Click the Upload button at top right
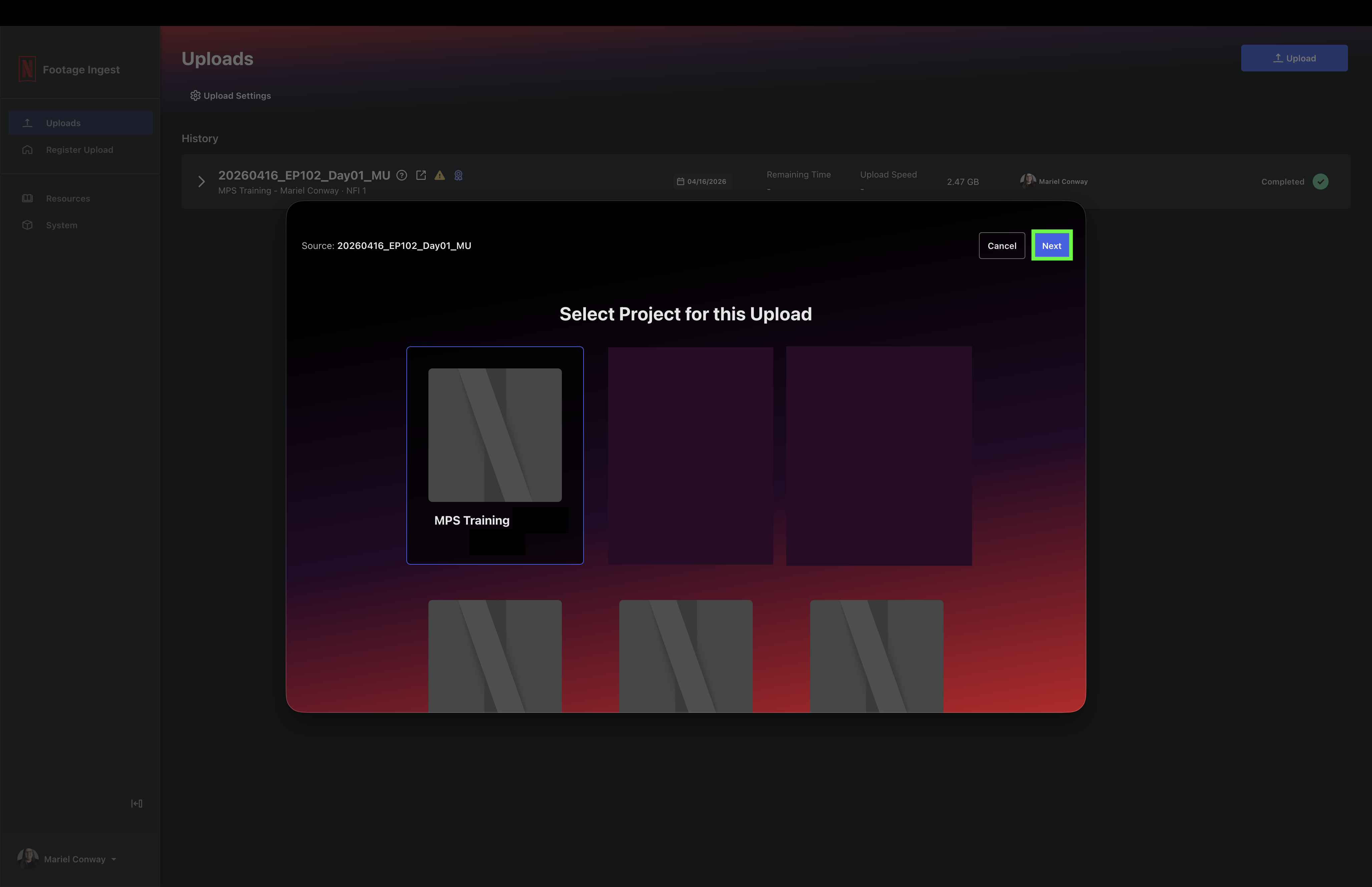The height and width of the screenshot is (887, 1372). click(x=1294, y=58)
